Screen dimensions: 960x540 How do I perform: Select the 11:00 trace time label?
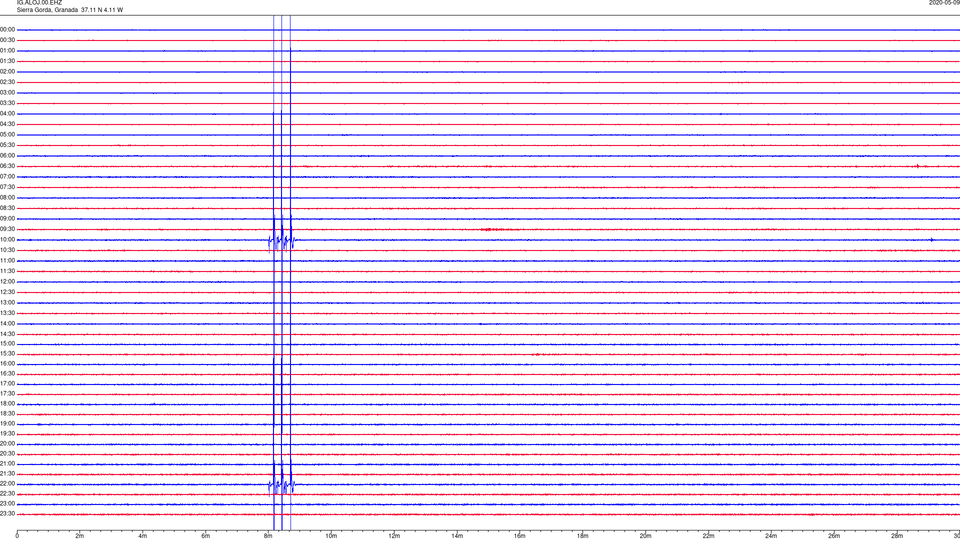[7, 260]
